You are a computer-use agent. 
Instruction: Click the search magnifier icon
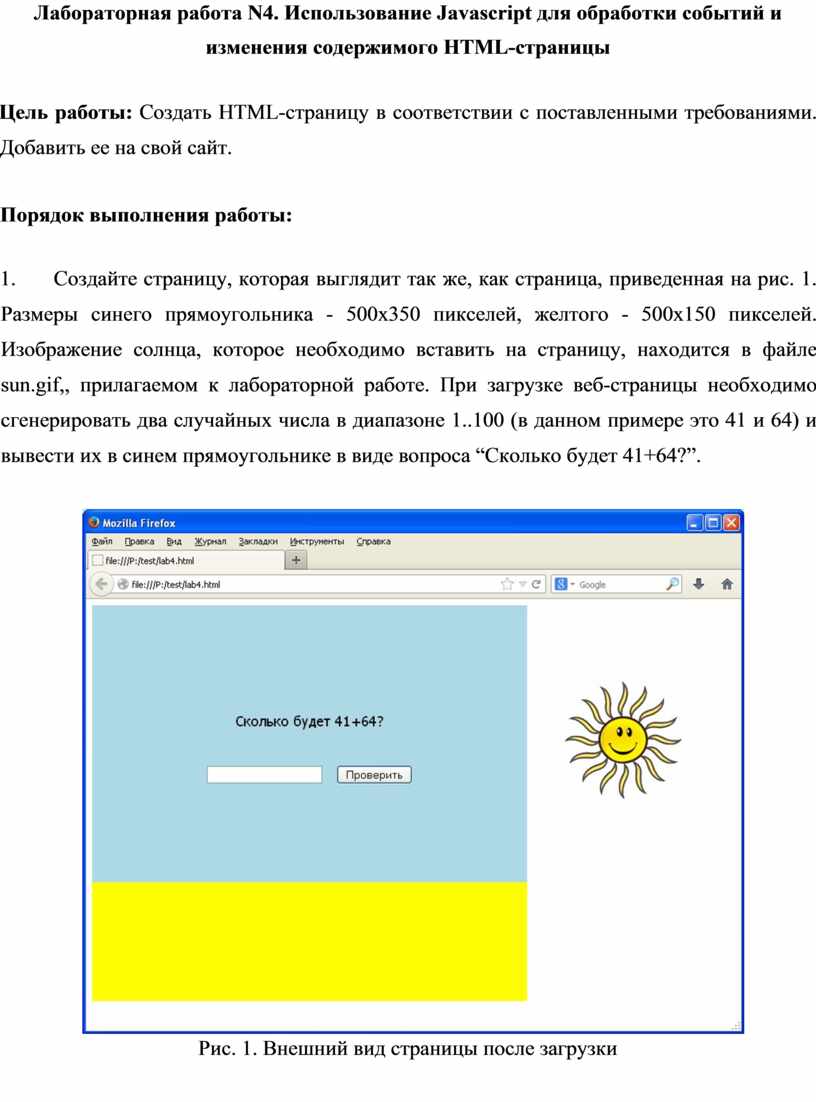pyautogui.click(x=673, y=584)
